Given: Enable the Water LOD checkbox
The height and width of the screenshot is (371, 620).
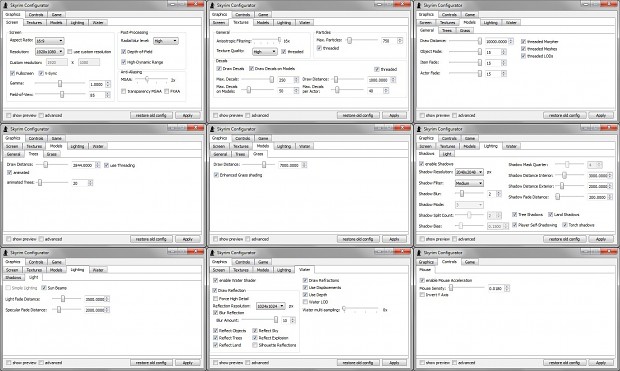Looking at the screenshot, I should [305, 302].
